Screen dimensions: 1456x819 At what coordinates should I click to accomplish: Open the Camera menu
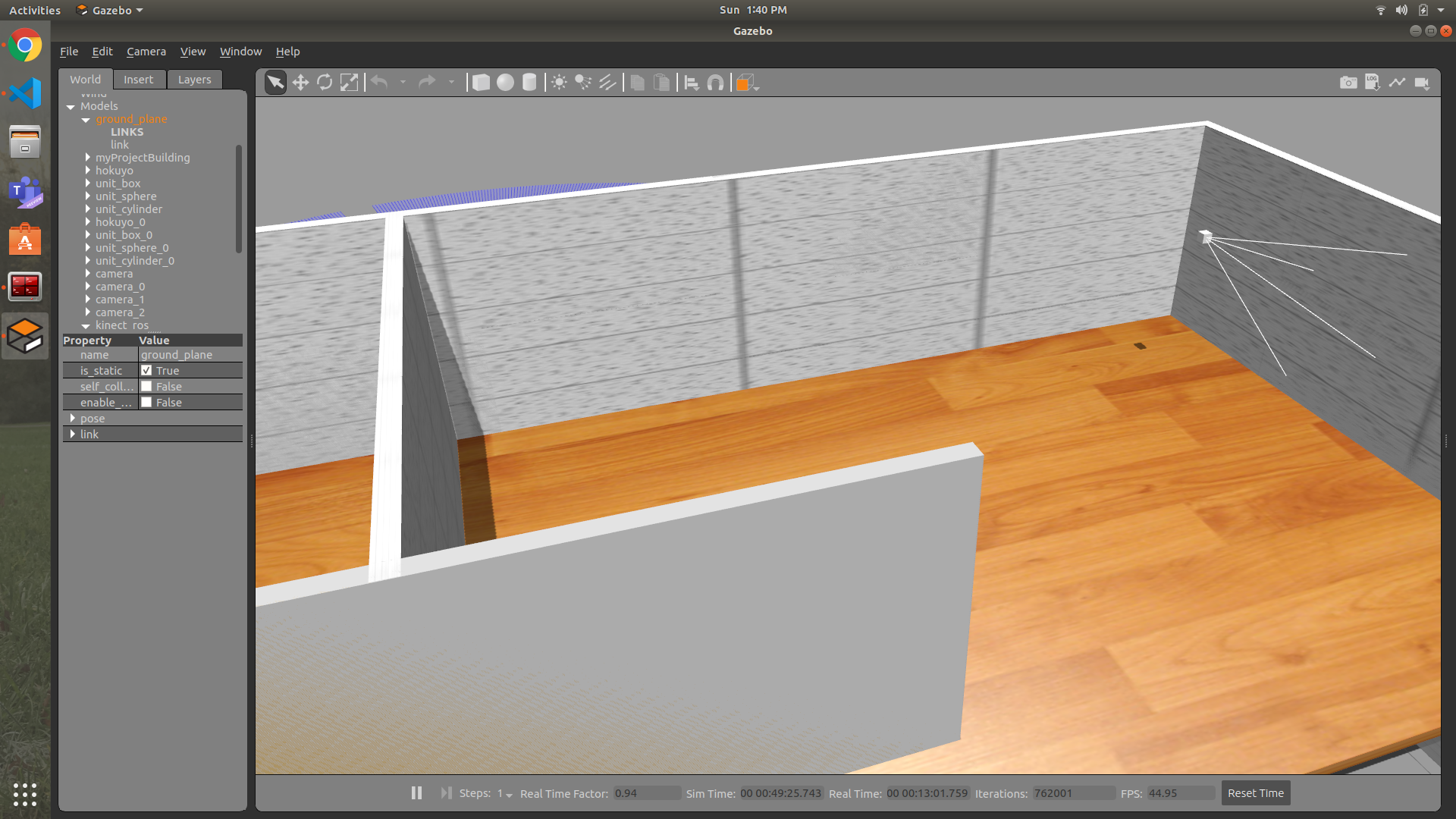[146, 52]
